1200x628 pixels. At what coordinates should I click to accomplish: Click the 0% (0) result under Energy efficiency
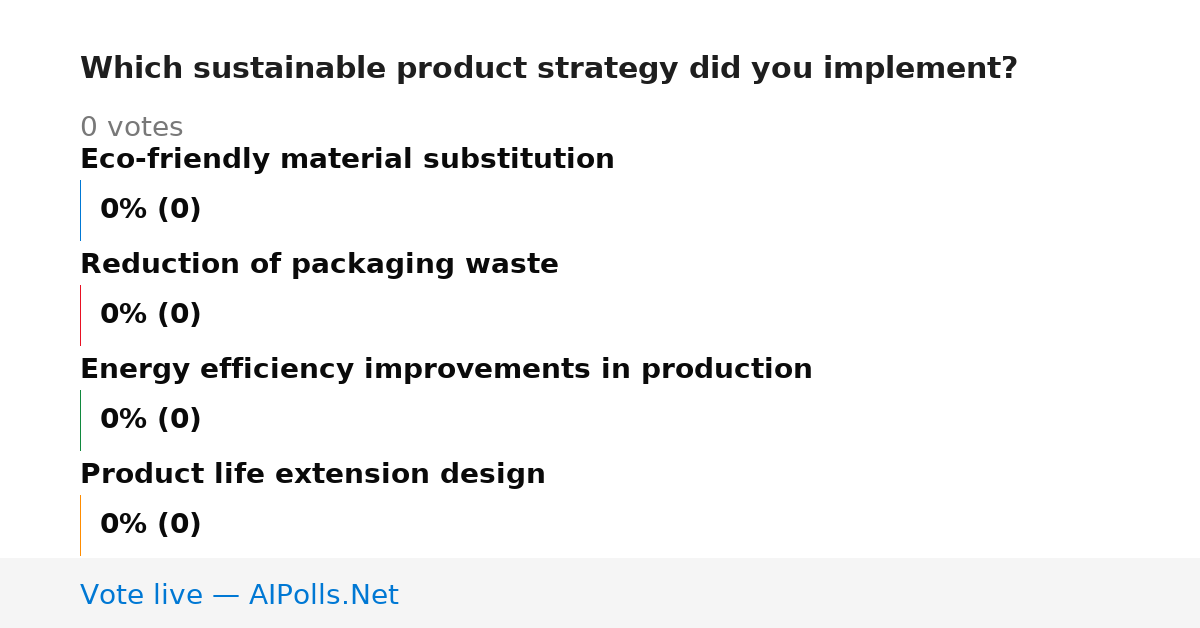(151, 420)
